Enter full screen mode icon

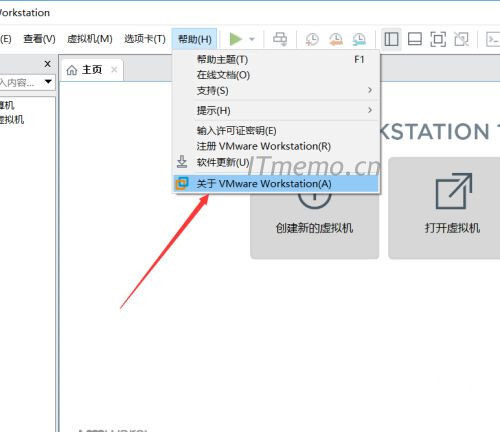[x=438, y=39]
